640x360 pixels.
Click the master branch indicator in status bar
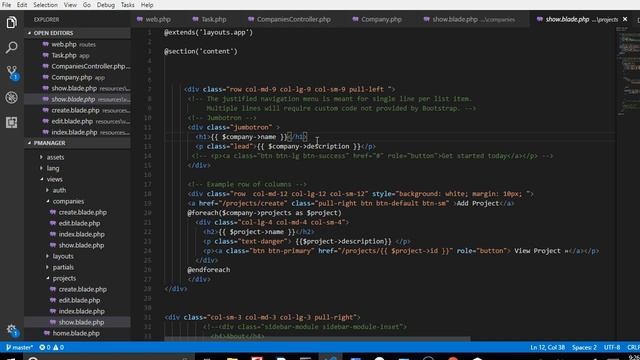point(20,347)
